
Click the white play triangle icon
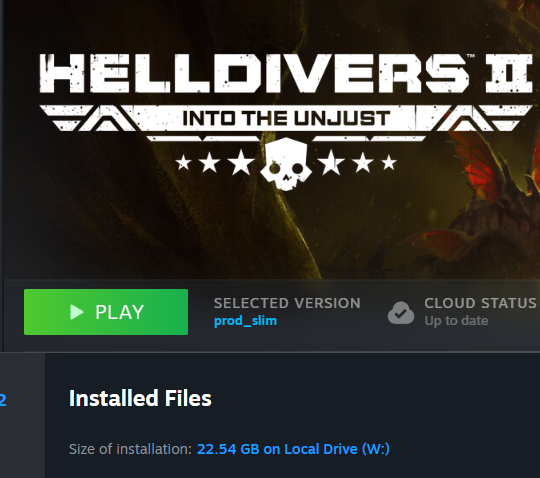click(x=76, y=312)
